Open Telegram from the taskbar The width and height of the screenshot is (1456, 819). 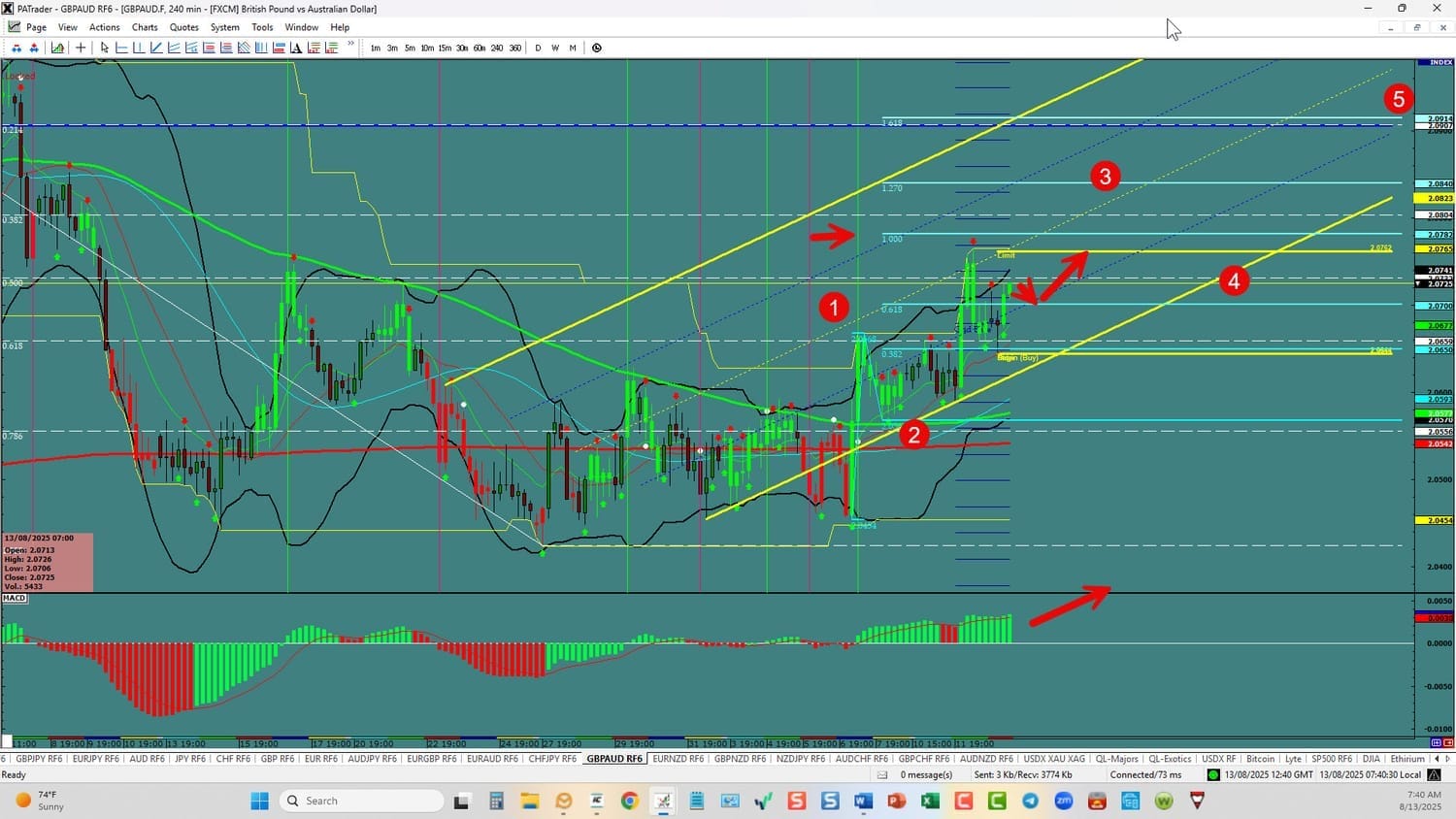click(x=1030, y=801)
